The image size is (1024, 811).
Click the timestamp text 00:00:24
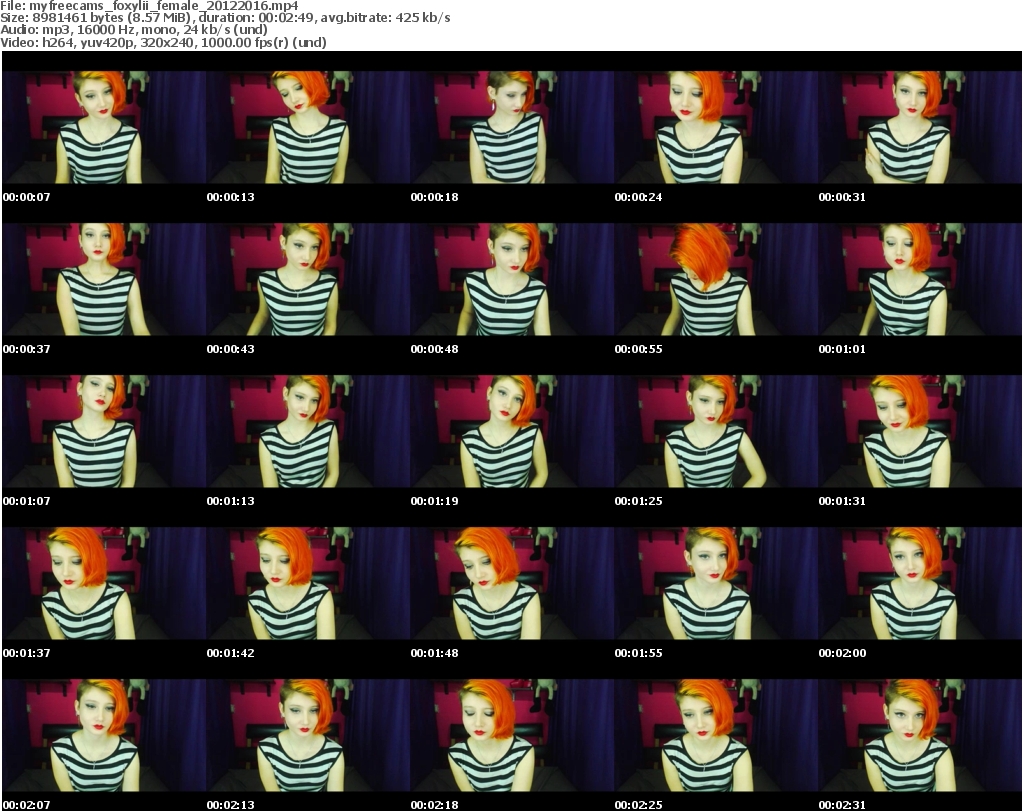[639, 197]
